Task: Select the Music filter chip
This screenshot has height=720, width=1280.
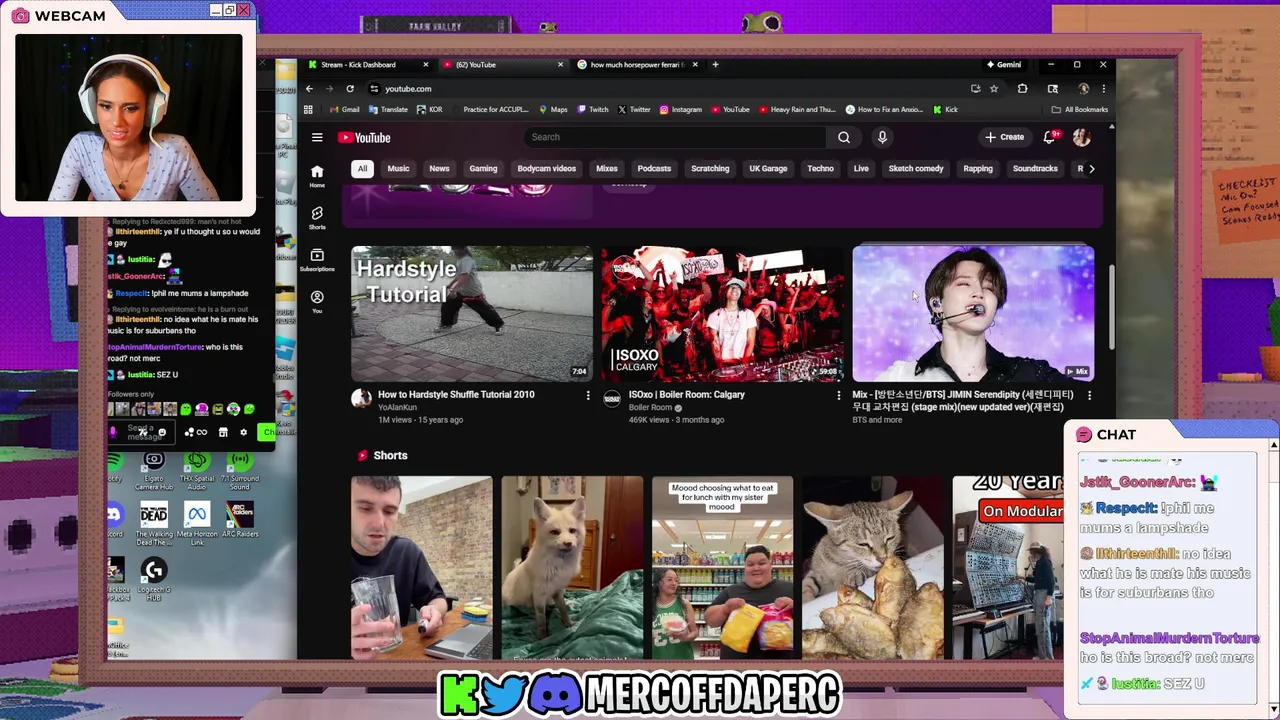Action: [398, 168]
